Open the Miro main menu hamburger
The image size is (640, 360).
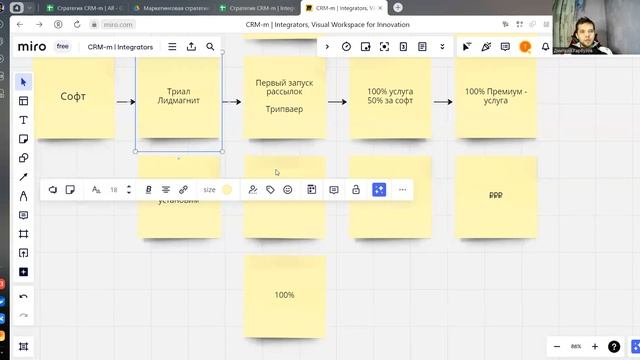coord(172,47)
